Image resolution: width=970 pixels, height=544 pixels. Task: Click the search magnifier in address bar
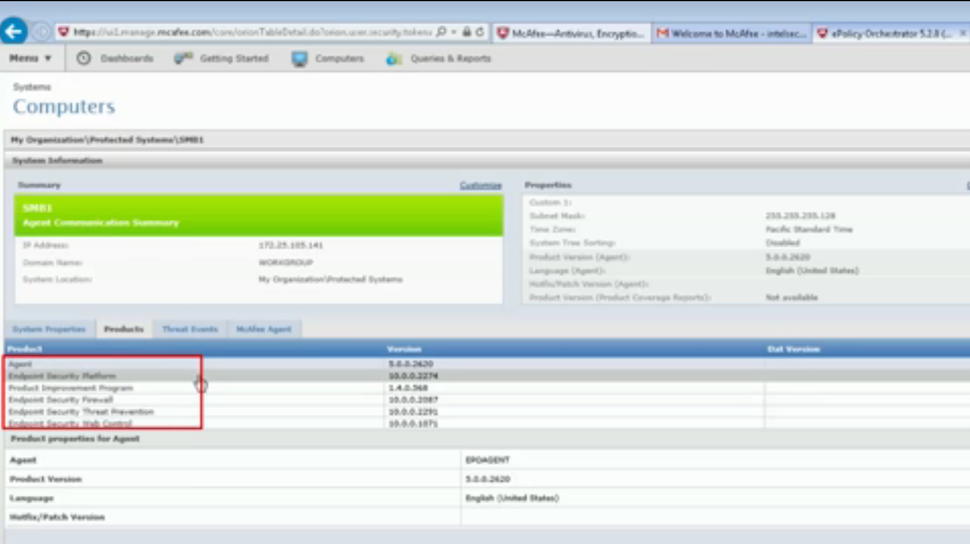(440, 32)
